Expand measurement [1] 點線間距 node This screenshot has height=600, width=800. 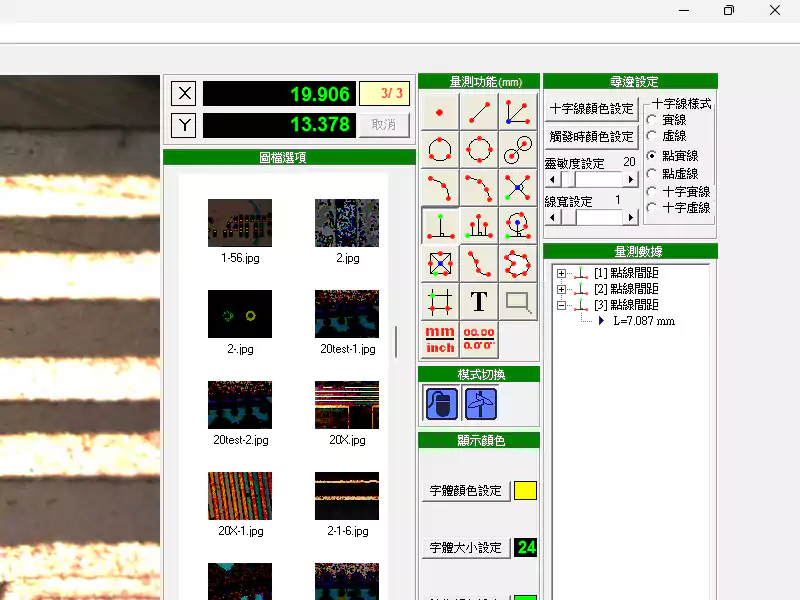point(561,273)
